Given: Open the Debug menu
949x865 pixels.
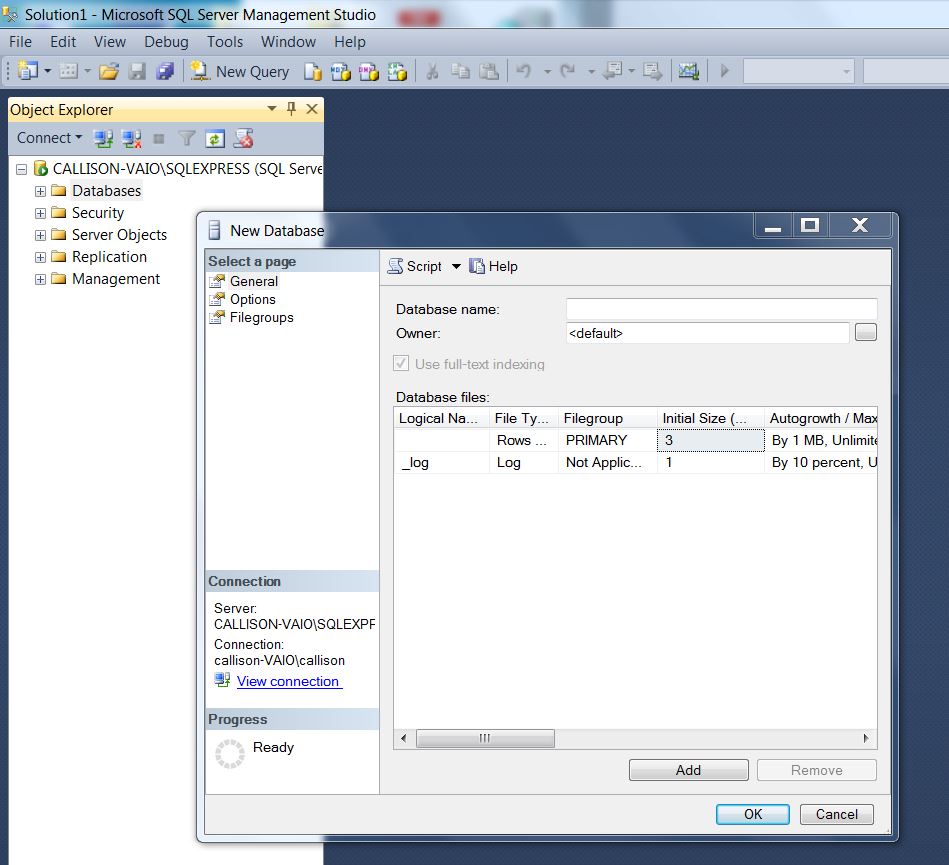Looking at the screenshot, I should pyautogui.click(x=166, y=42).
